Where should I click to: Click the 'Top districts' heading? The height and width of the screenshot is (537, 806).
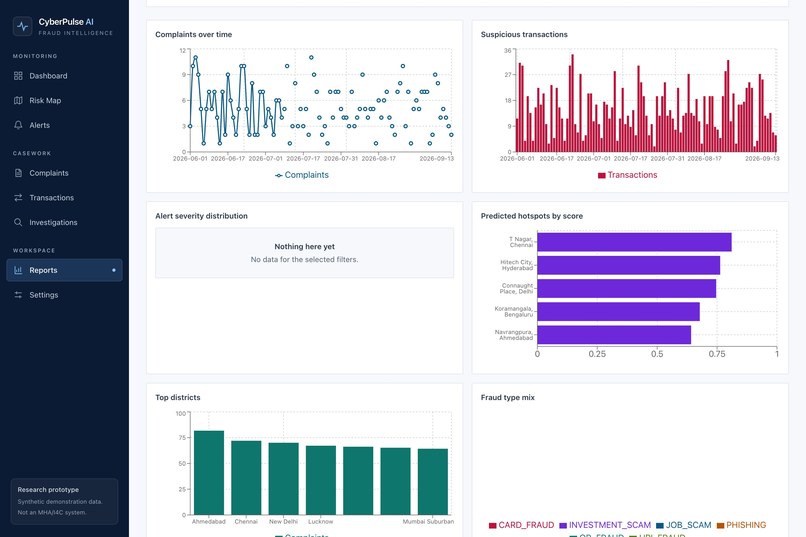(x=178, y=397)
